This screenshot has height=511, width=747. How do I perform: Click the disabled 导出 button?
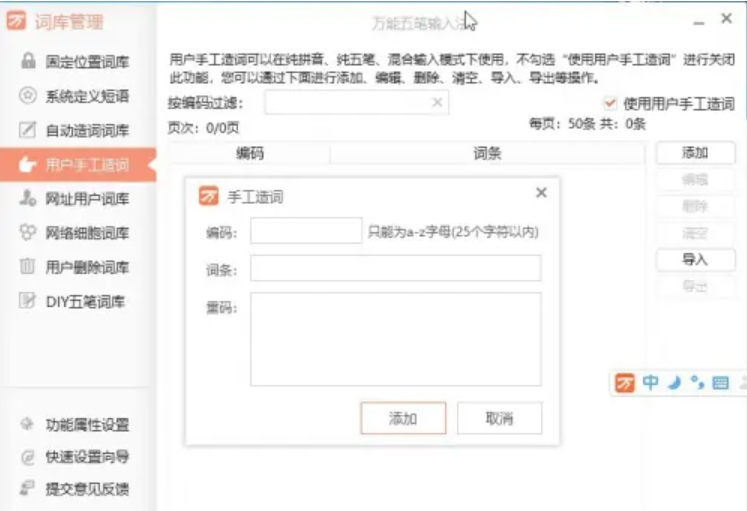tap(695, 286)
